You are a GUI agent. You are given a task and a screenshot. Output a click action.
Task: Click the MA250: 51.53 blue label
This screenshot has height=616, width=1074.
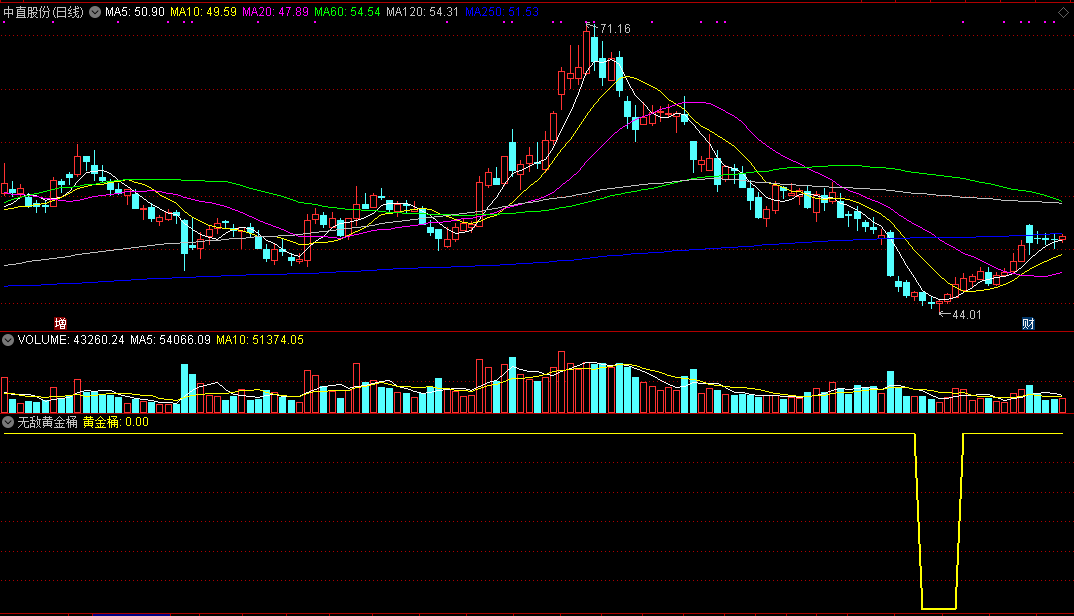tap(501, 12)
